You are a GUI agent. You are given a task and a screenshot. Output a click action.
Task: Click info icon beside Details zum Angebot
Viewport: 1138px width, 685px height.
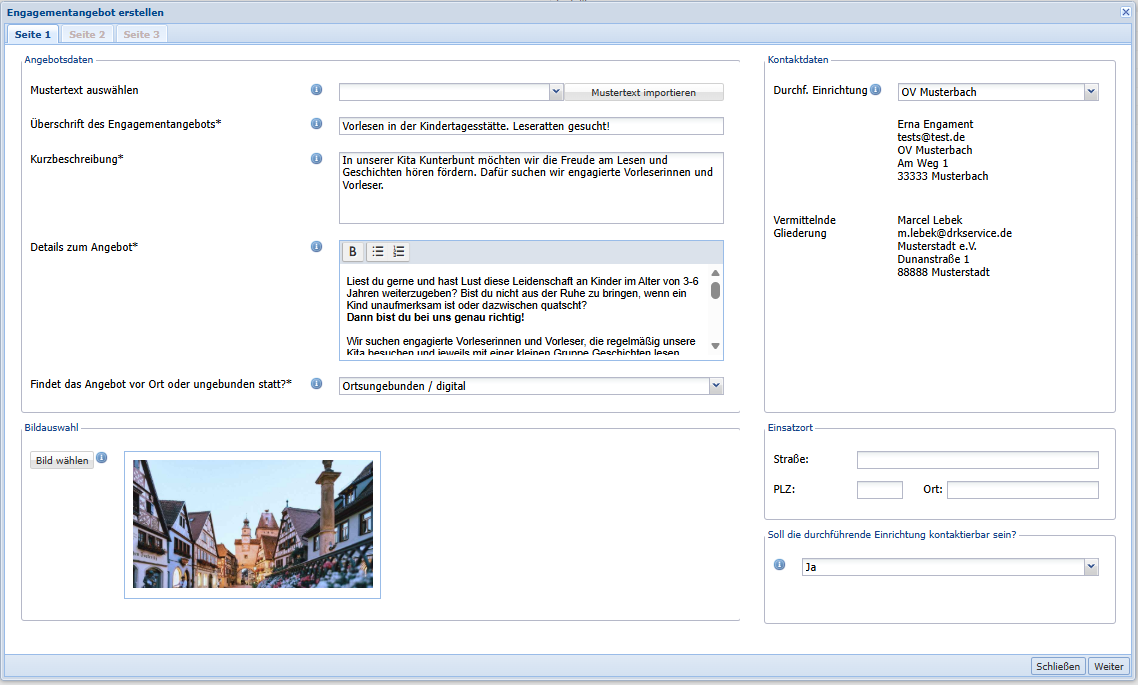click(x=317, y=246)
